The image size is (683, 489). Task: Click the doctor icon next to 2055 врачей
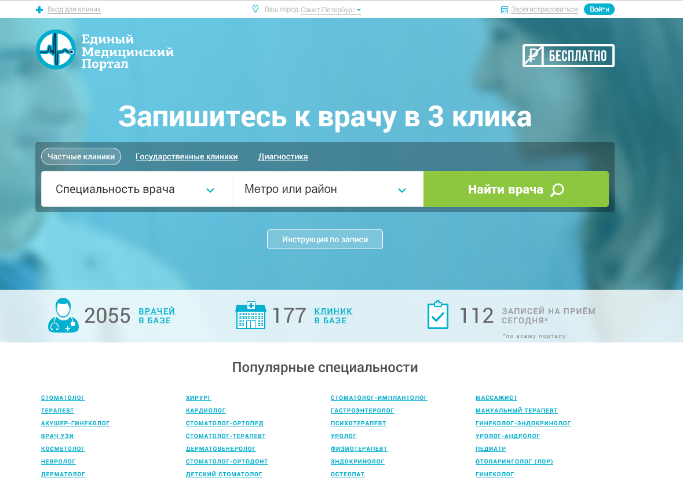click(63, 316)
